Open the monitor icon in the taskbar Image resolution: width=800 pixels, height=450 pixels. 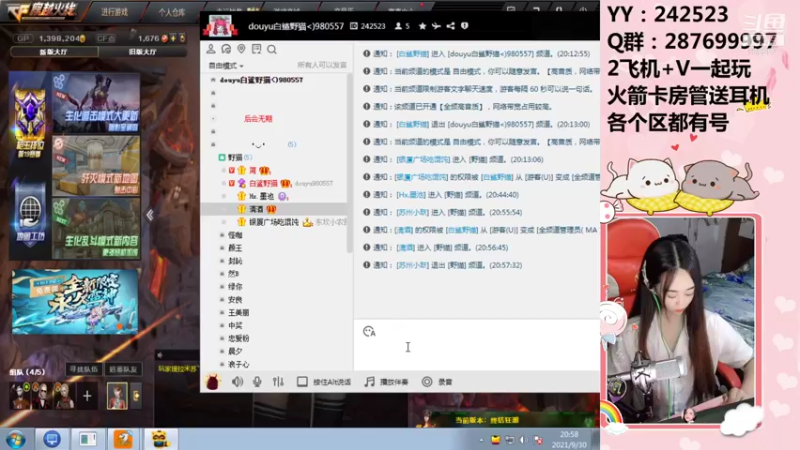pos(52,439)
